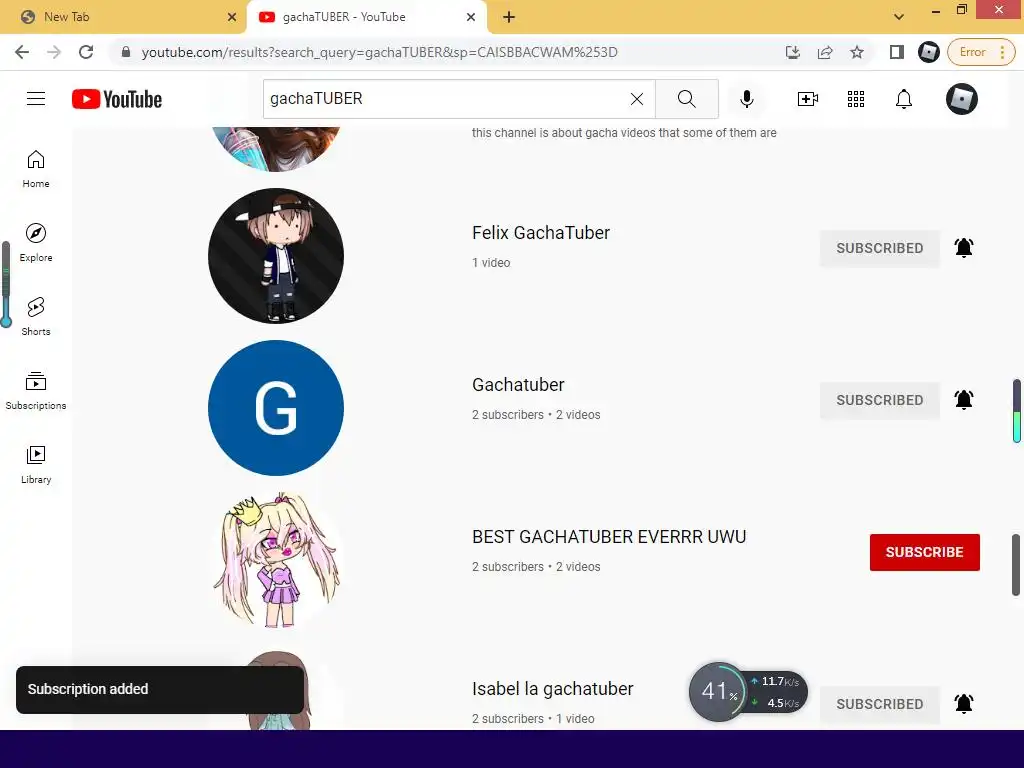Reload the page with refresh icon
The height and width of the screenshot is (768, 1024).
[86, 52]
